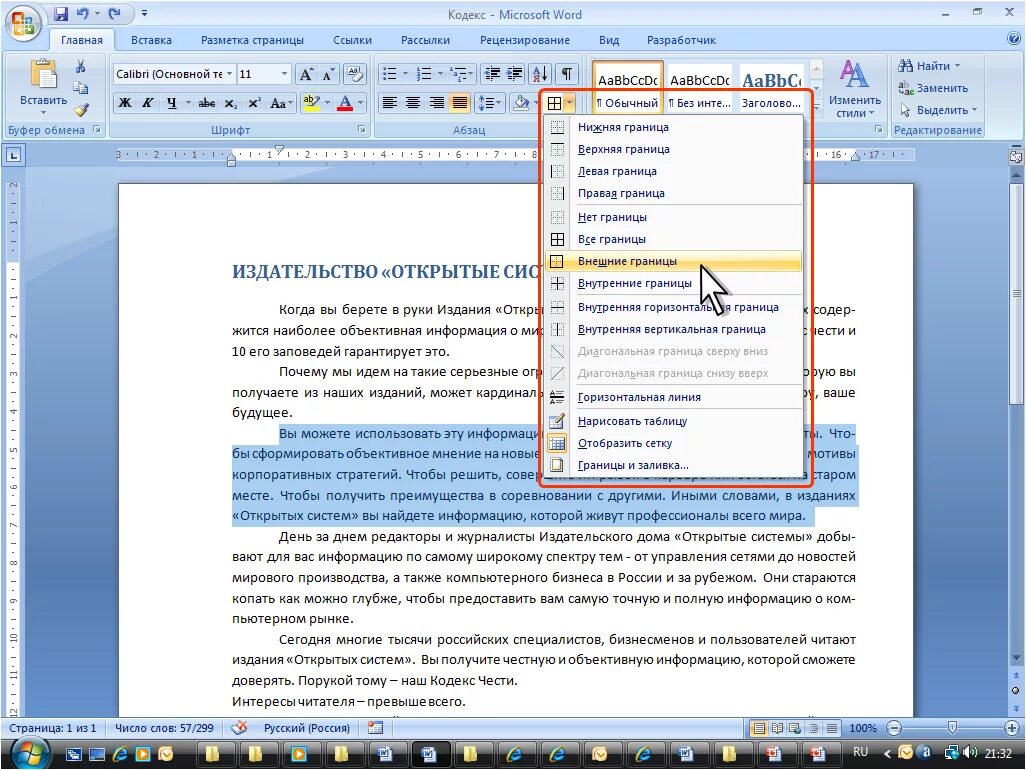The height and width of the screenshot is (770, 1026).
Task: Sort the selected text
Action: 540,74
